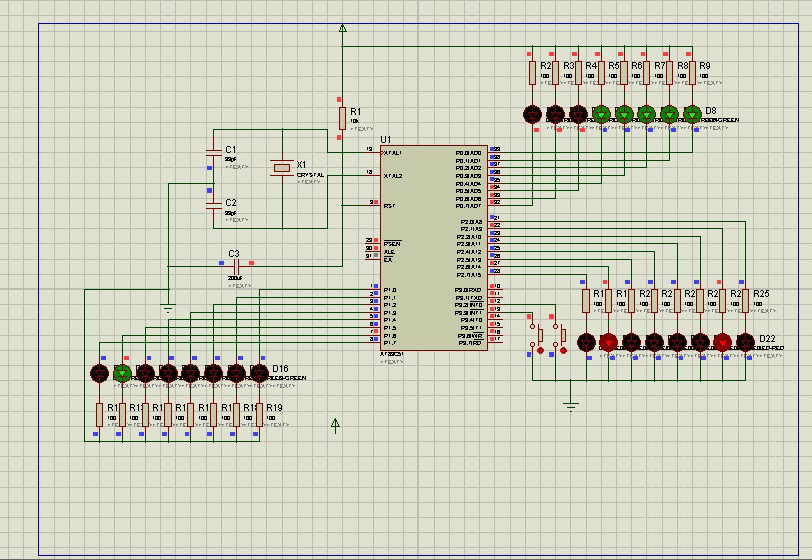The width and height of the screenshot is (812, 560).
Task: Select the R25 resistor symbol
Action: pyautogui.click(x=745, y=300)
